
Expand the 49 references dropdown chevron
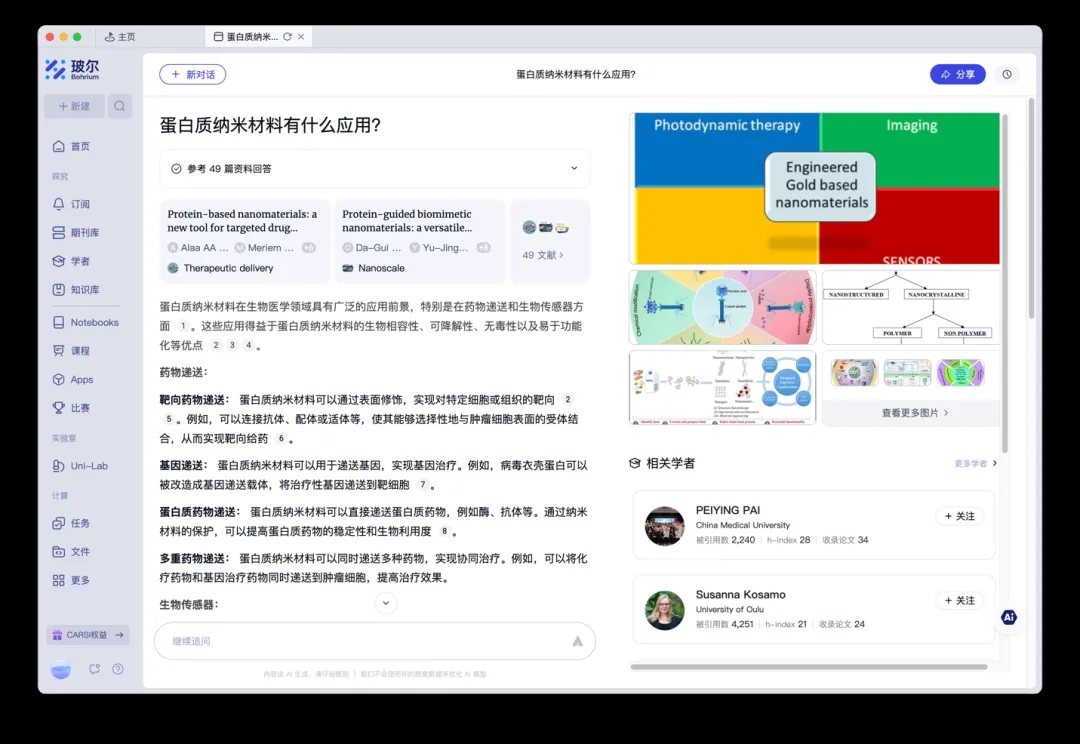click(574, 168)
